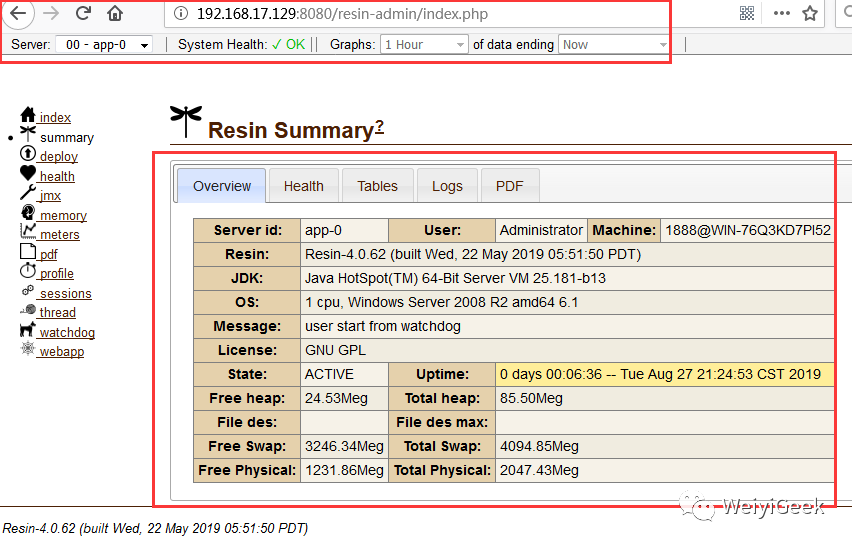This screenshot has height=546, width=852.
Task: Open the page actions three-dots menu
Action: click(781, 14)
